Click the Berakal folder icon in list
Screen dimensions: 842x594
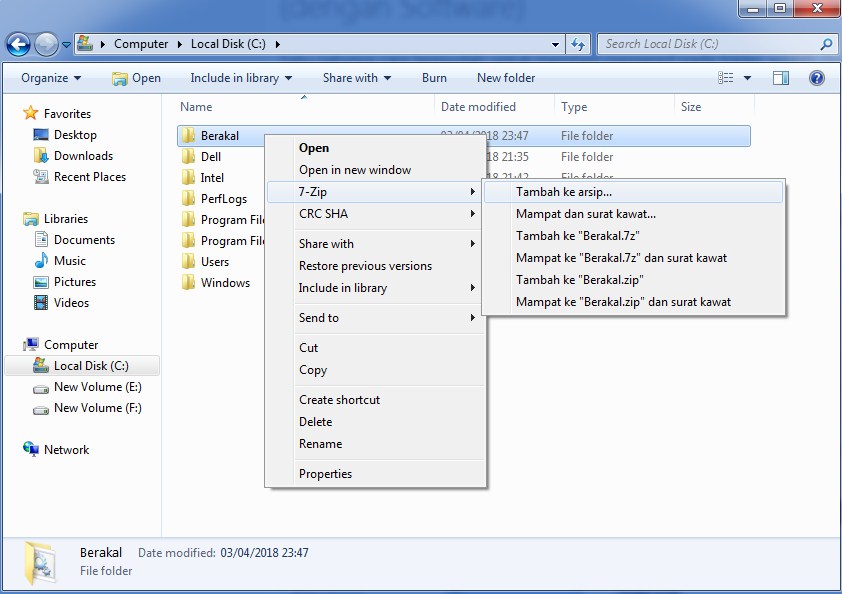[188, 135]
